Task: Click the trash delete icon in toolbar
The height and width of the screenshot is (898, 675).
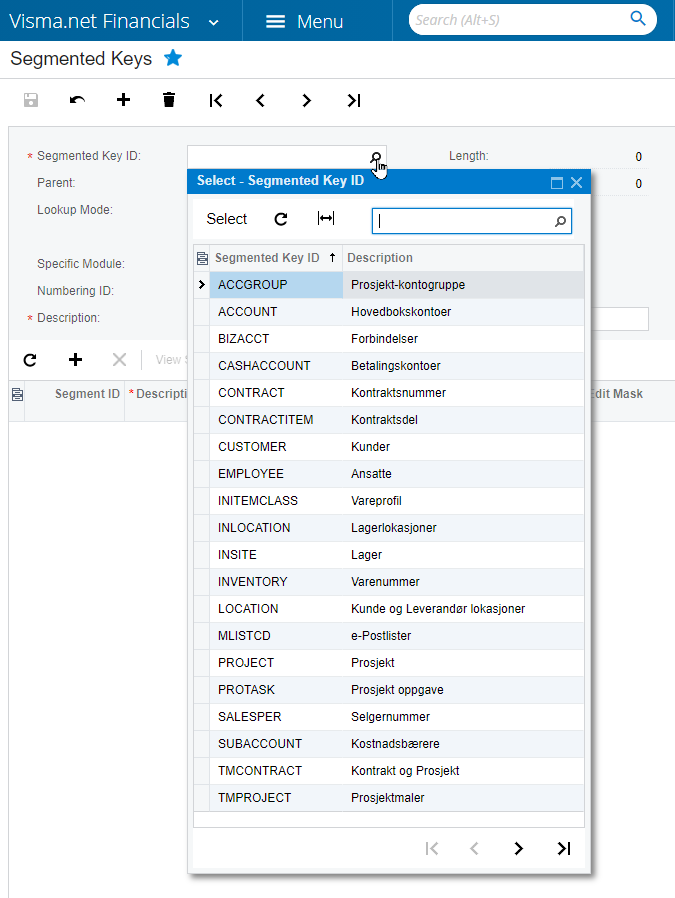Action: [x=169, y=100]
